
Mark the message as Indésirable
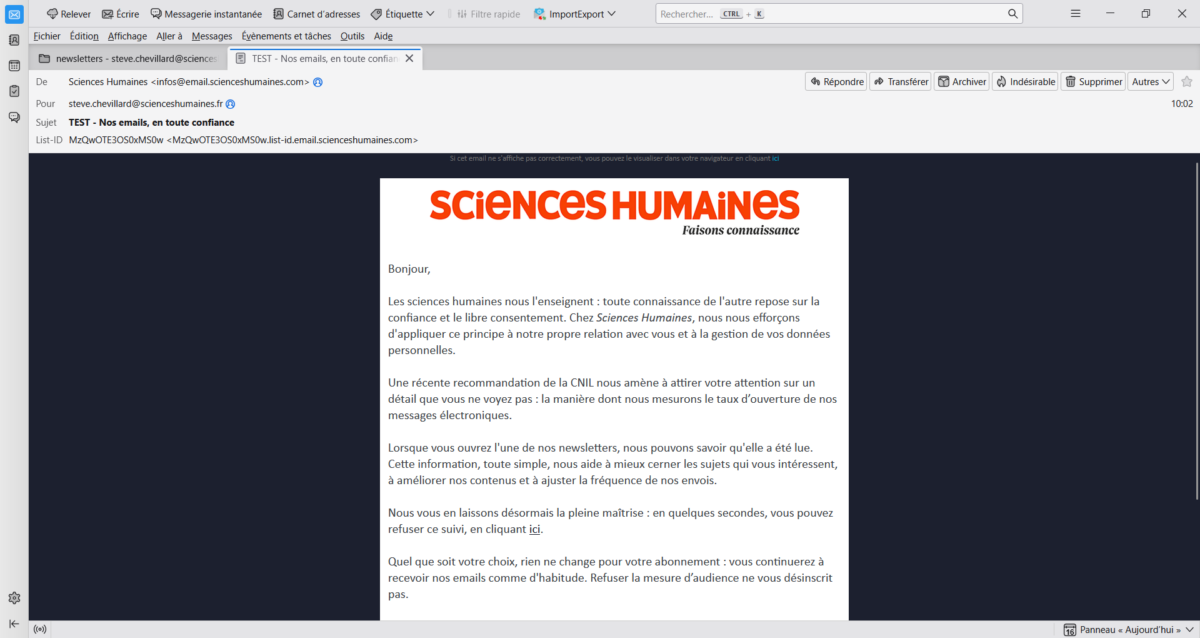(1025, 82)
